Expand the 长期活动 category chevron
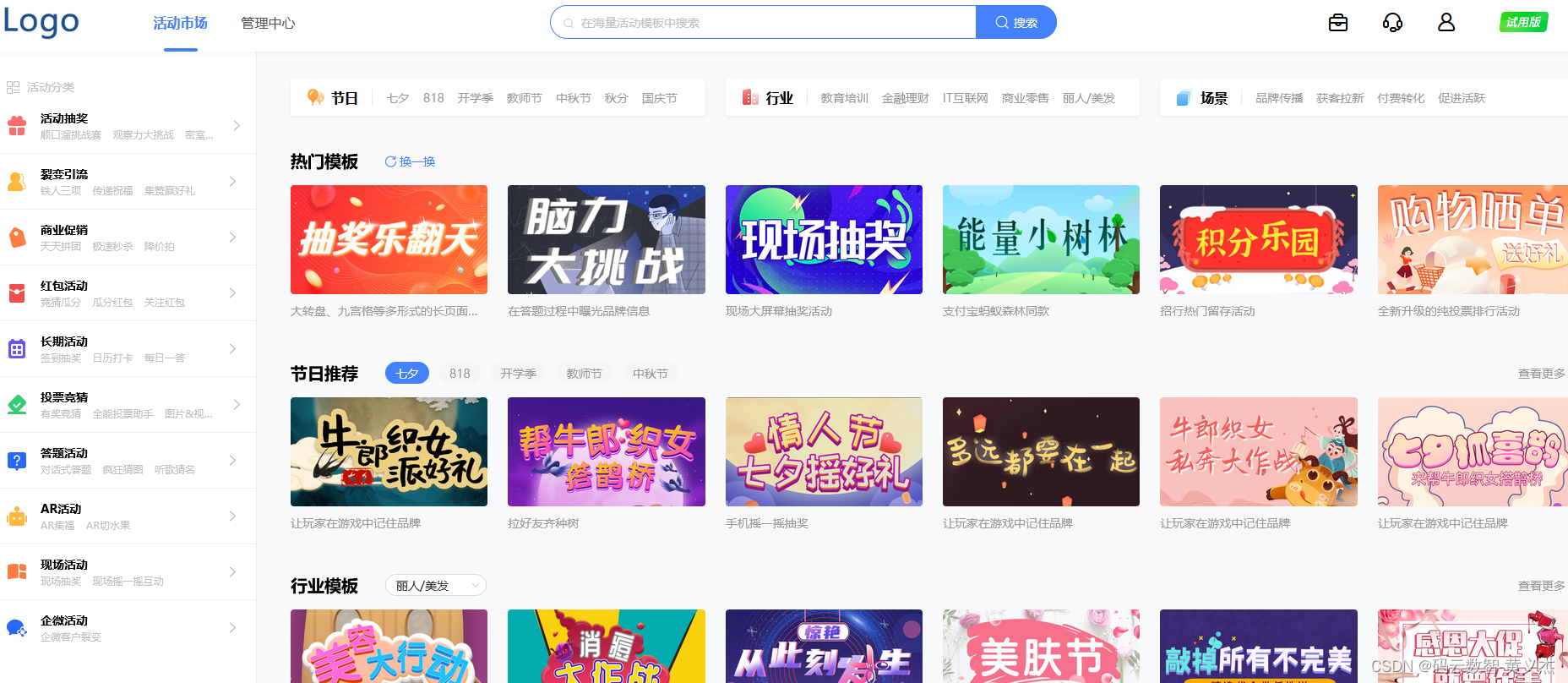 [233, 349]
